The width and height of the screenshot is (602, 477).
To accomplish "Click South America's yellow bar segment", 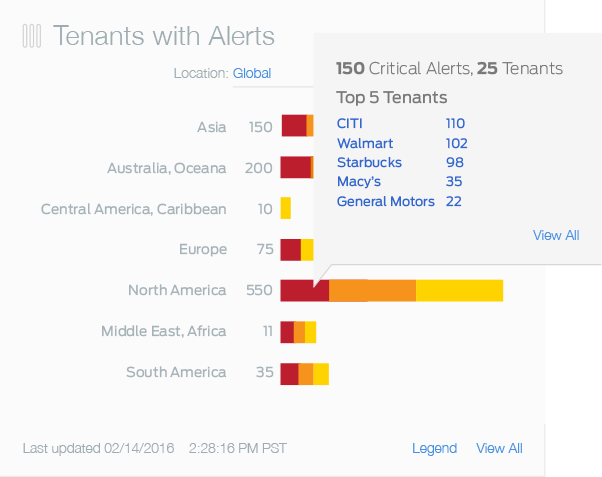I will [321, 373].
